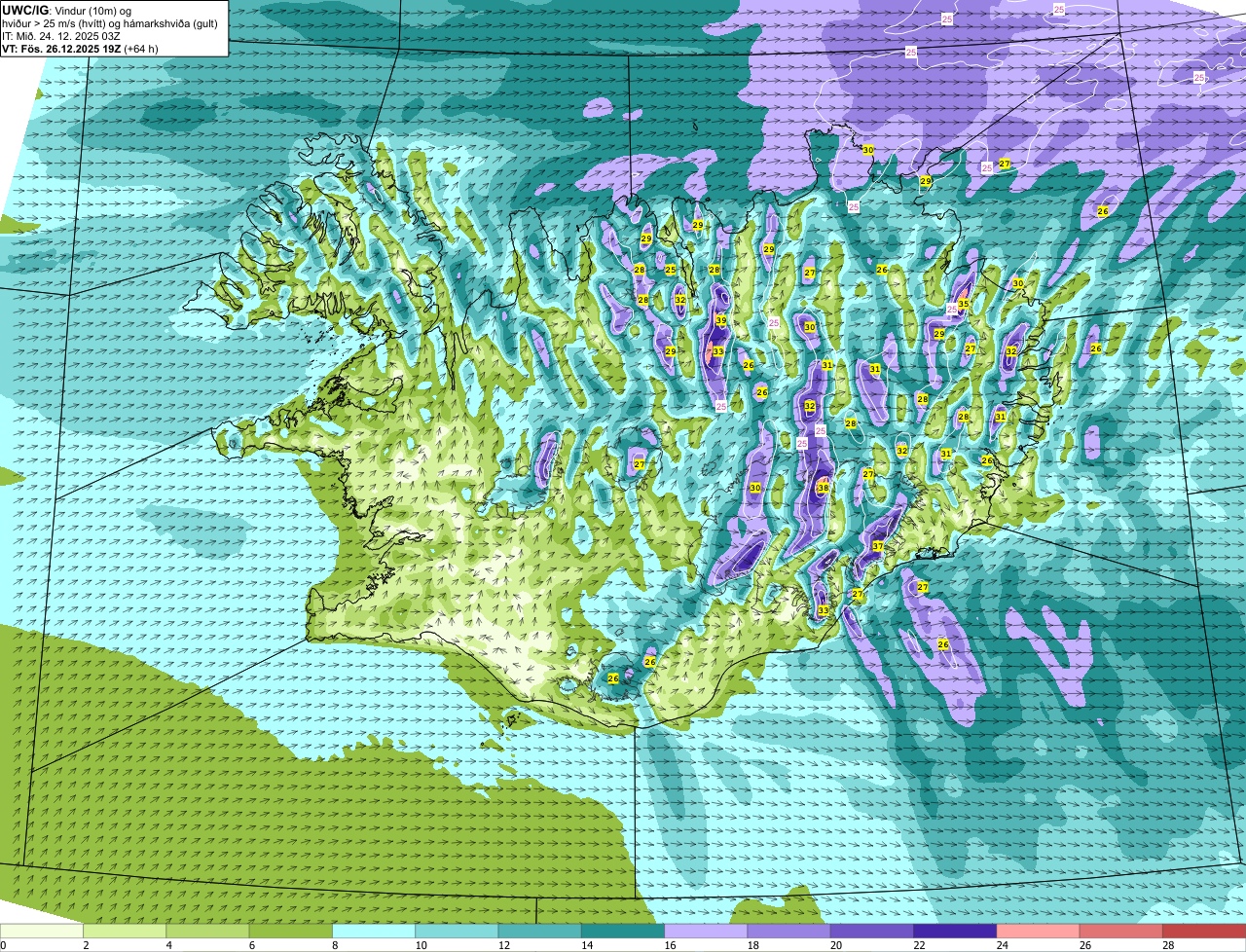Select the 26–28 m/s salmon legend swatch
The image size is (1246, 952).
(1121, 932)
